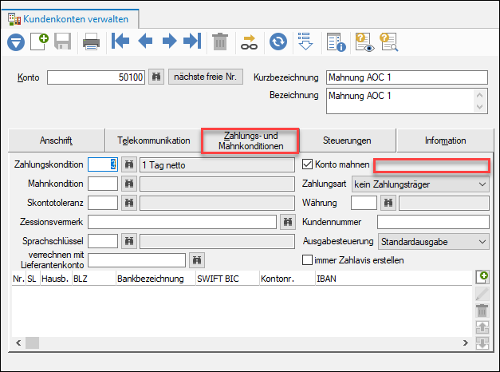Click the nächste freie Nr. button
Screen dimensions: 500x372
pyautogui.click(x=205, y=77)
